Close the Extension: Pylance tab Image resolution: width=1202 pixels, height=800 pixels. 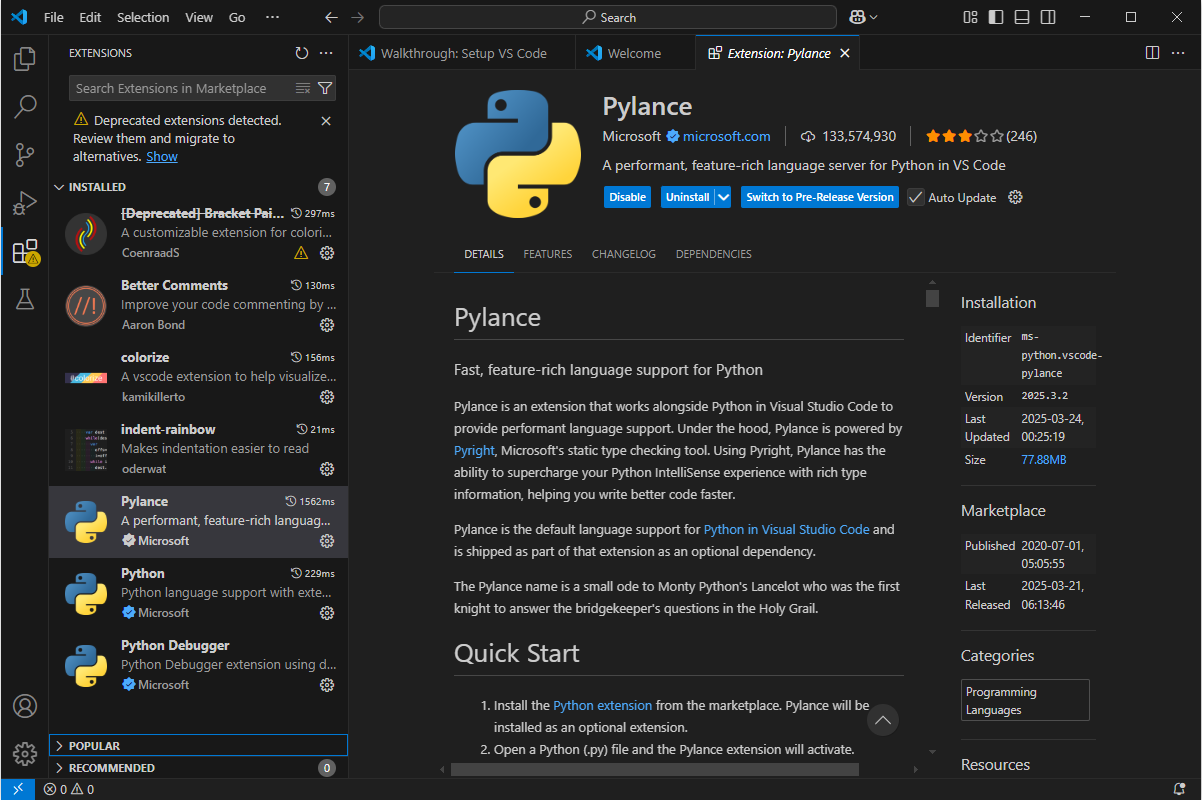844,53
